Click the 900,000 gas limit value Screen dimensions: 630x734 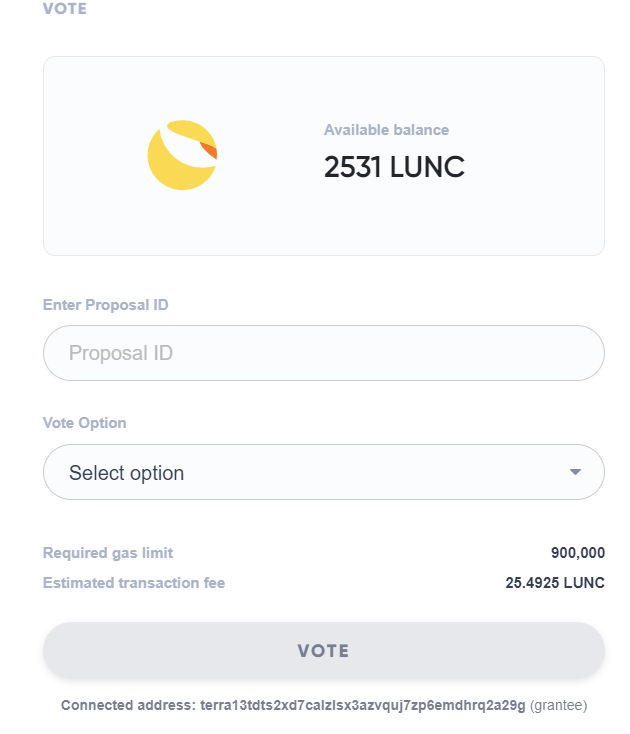(x=578, y=553)
